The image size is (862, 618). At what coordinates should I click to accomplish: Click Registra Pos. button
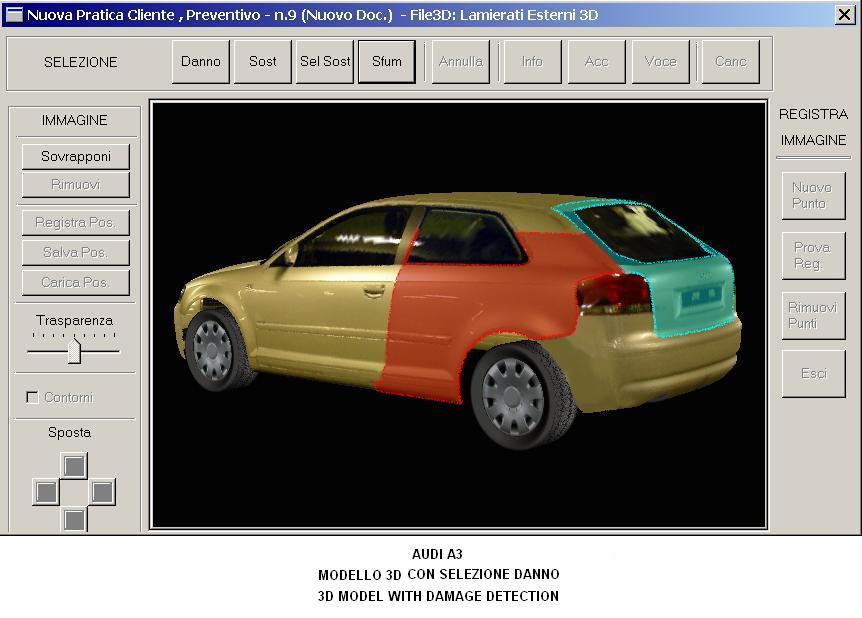pyautogui.click(x=76, y=223)
